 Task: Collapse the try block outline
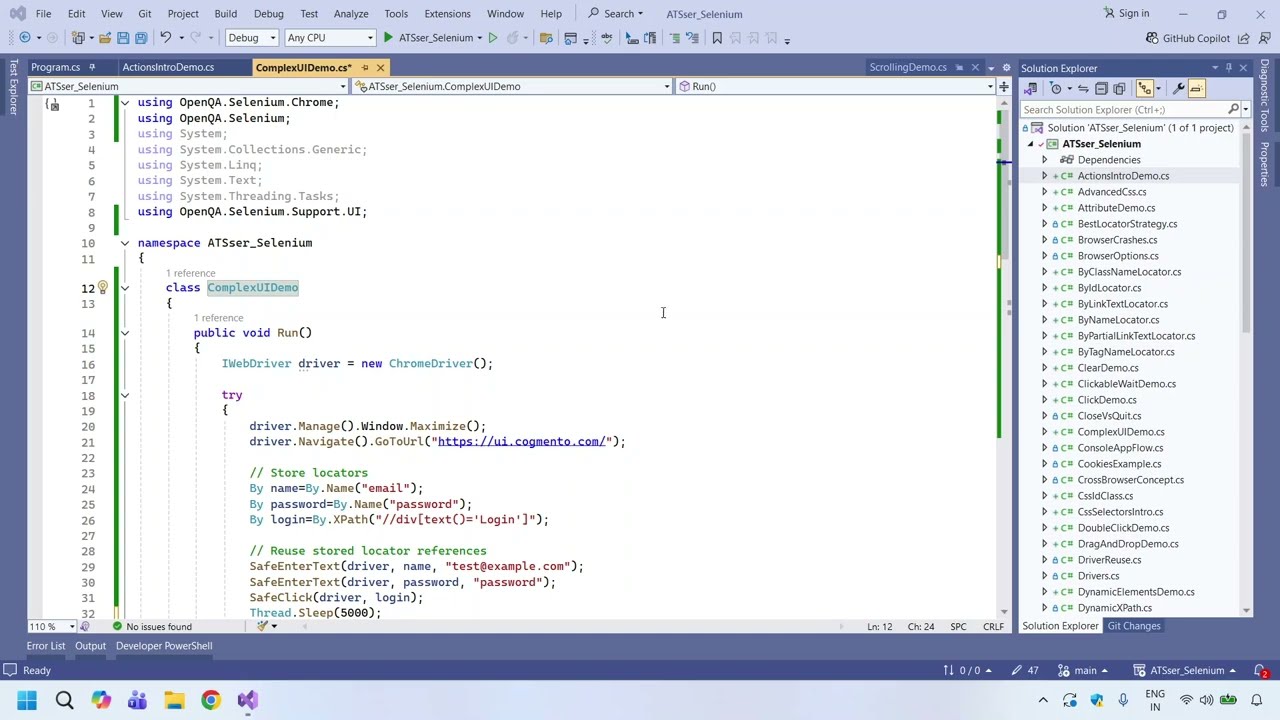(124, 395)
